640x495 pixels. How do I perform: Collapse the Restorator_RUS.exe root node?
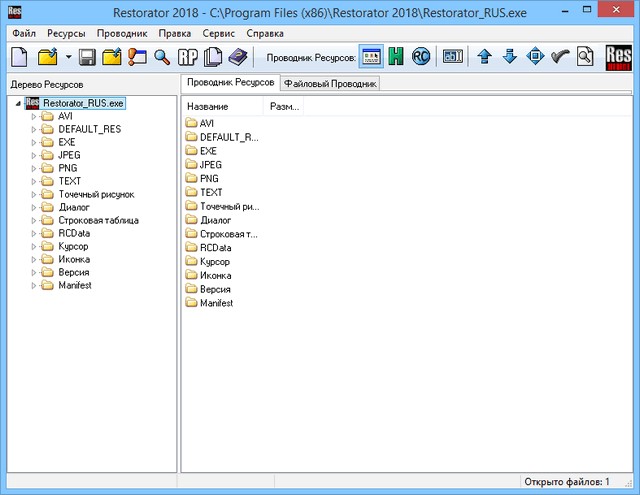point(18,103)
